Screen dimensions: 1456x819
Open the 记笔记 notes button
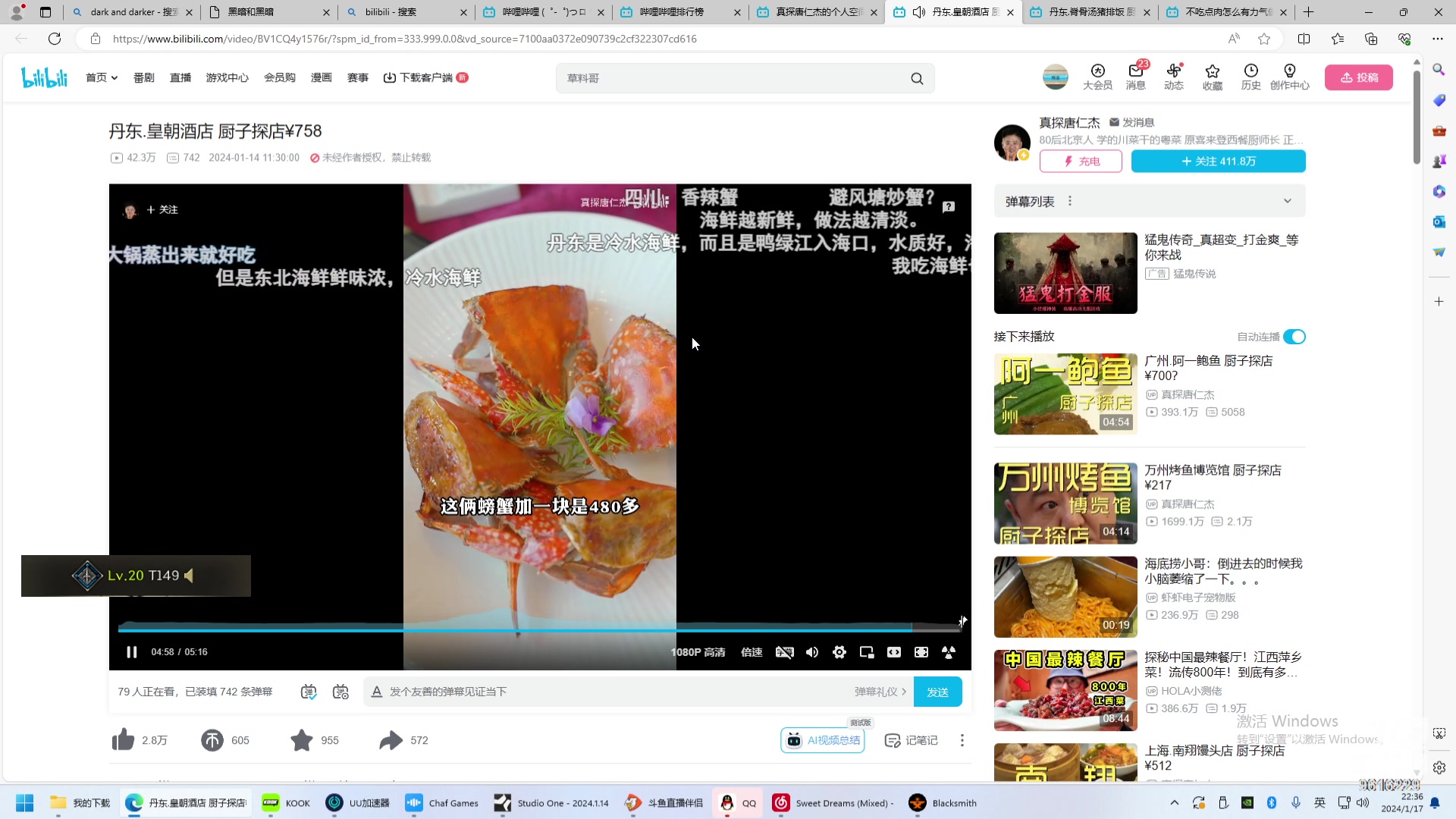point(912,740)
